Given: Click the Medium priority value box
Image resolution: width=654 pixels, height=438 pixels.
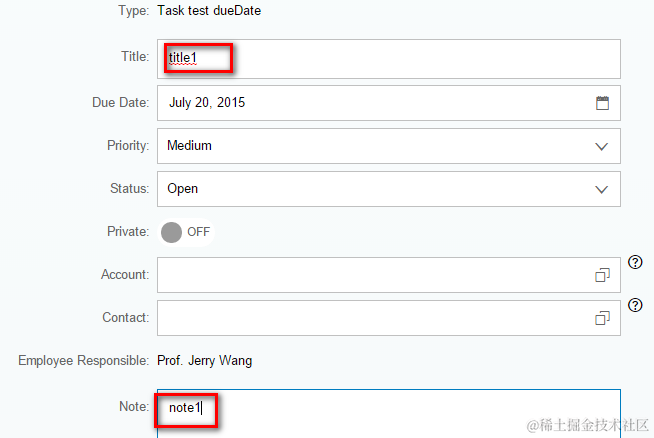Looking at the screenshot, I should (370, 146).
